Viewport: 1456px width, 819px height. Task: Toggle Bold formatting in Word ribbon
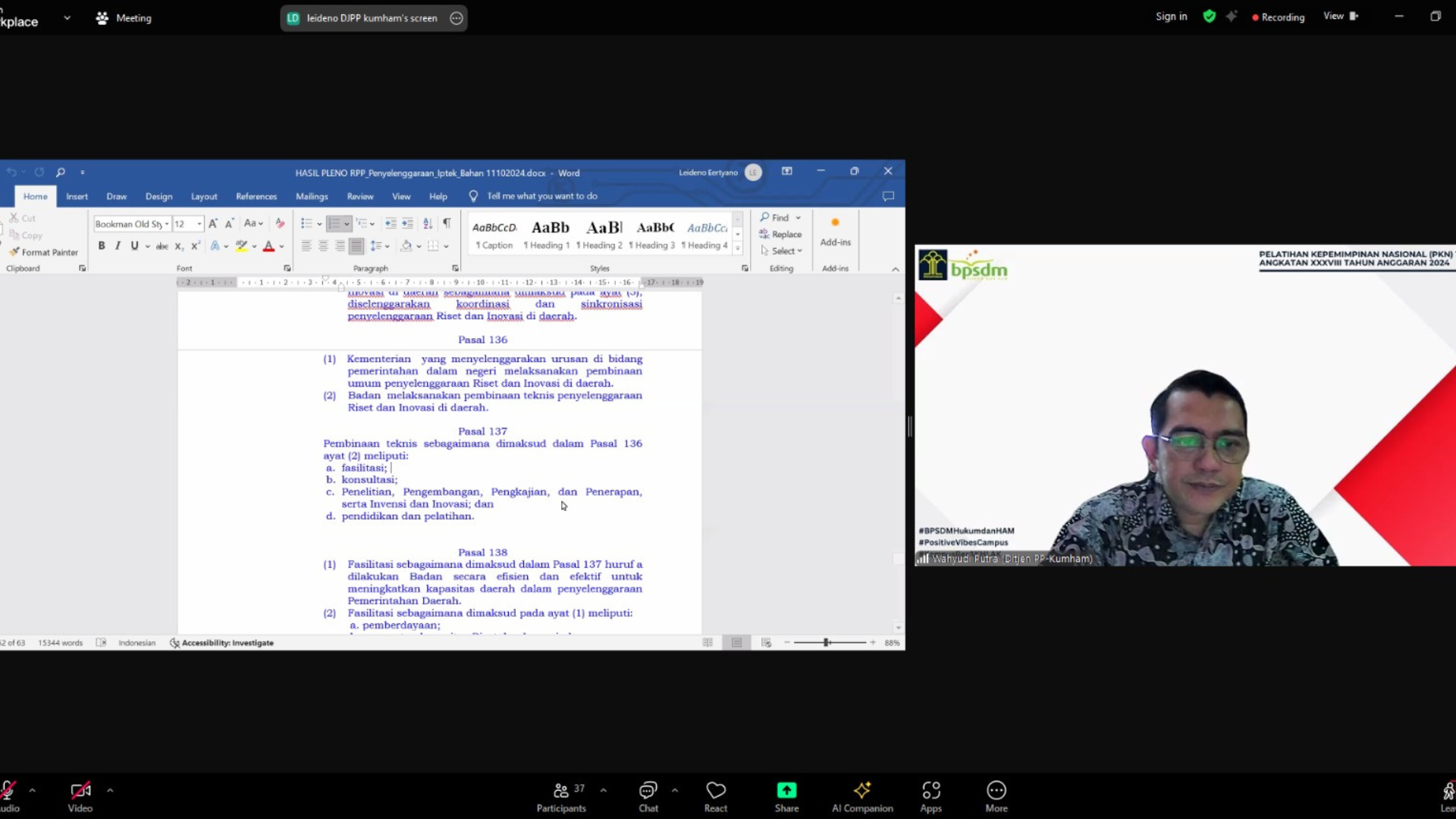[102, 246]
